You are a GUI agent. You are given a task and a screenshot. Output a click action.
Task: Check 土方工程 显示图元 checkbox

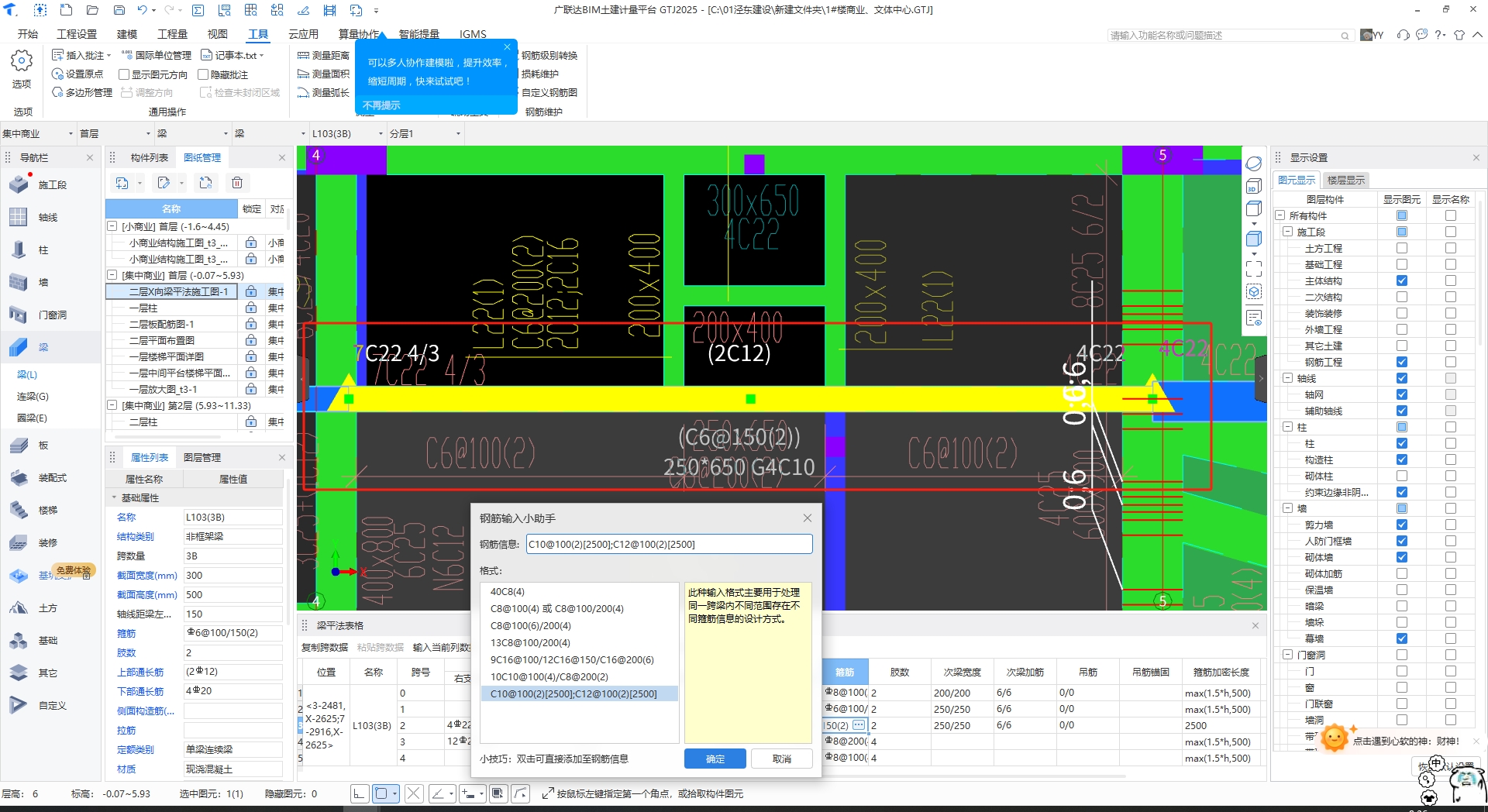1402,248
